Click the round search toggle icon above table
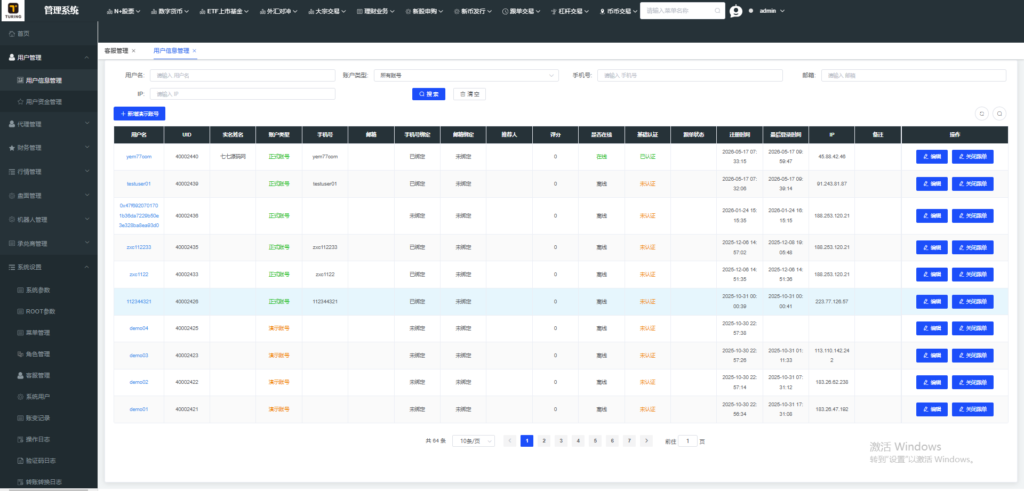The height and width of the screenshot is (491, 1024). pyautogui.click(x=999, y=114)
